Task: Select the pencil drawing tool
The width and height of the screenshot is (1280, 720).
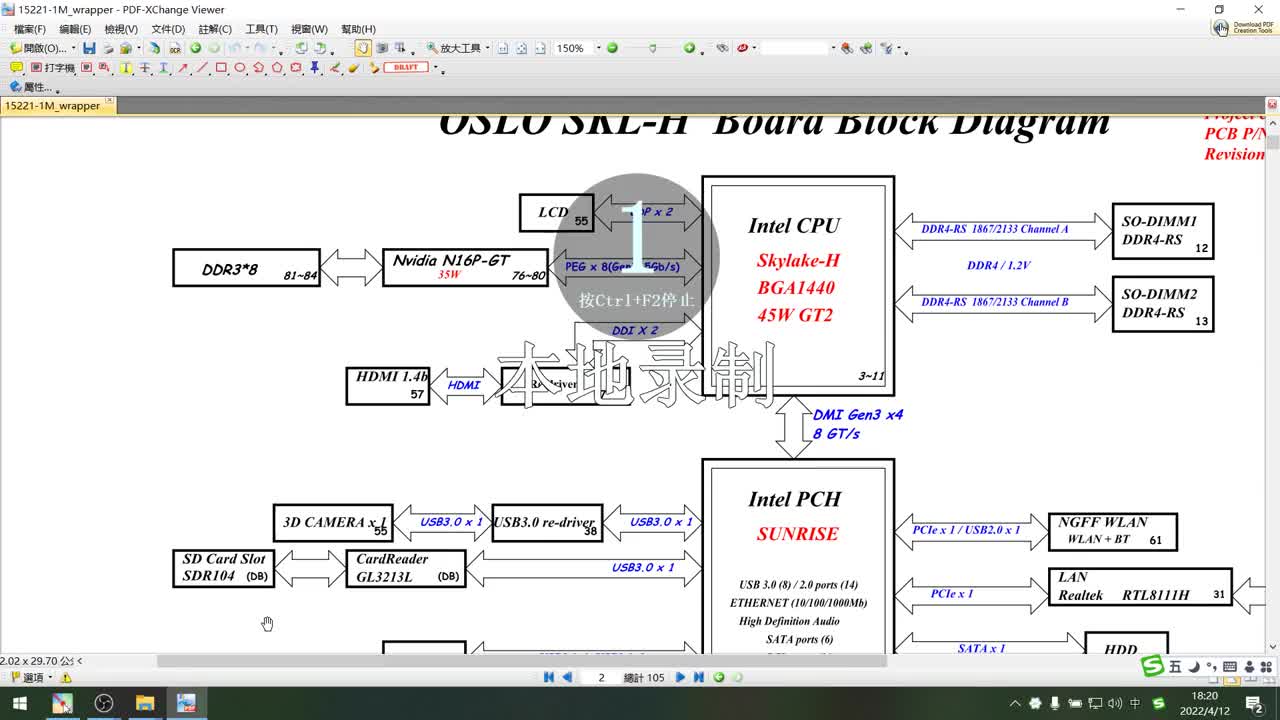Action: (335, 68)
